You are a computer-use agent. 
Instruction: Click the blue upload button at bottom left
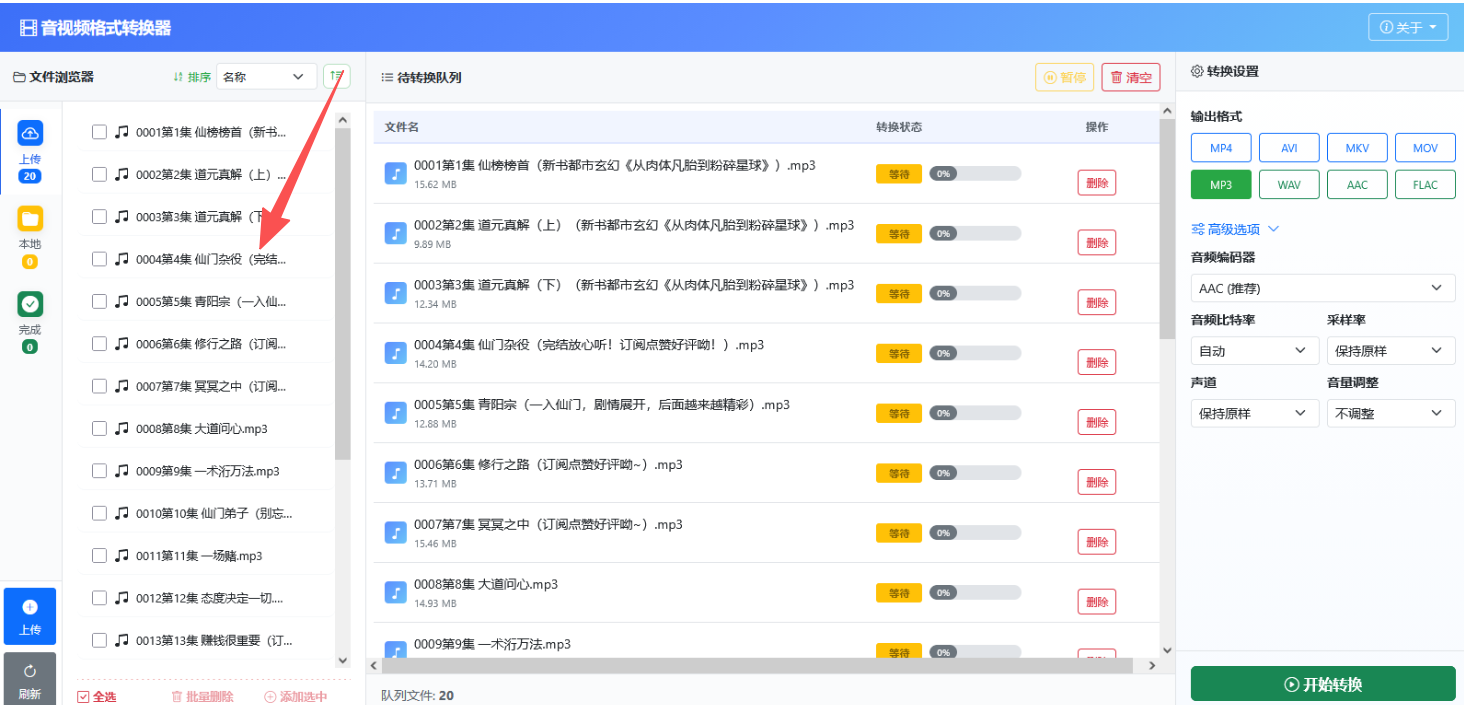pyautogui.click(x=30, y=616)
